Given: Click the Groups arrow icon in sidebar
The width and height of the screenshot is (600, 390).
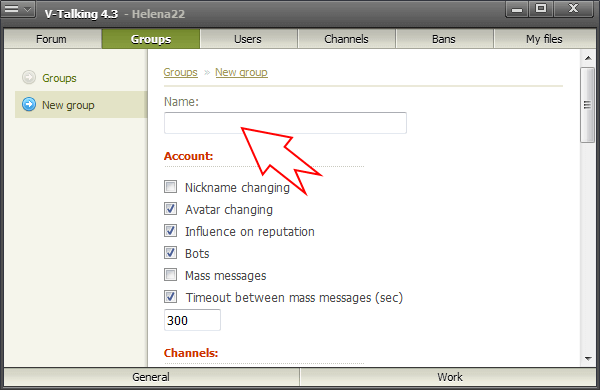Looking at the screenshot, I should (29, 77).
